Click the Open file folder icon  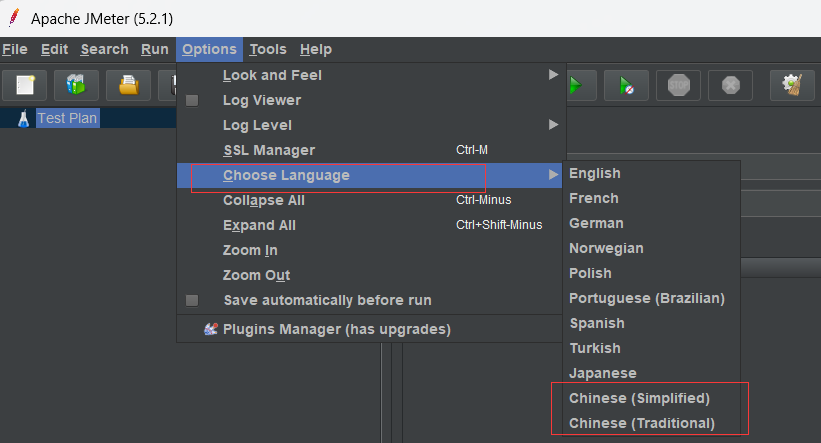(x=128, y=85)
